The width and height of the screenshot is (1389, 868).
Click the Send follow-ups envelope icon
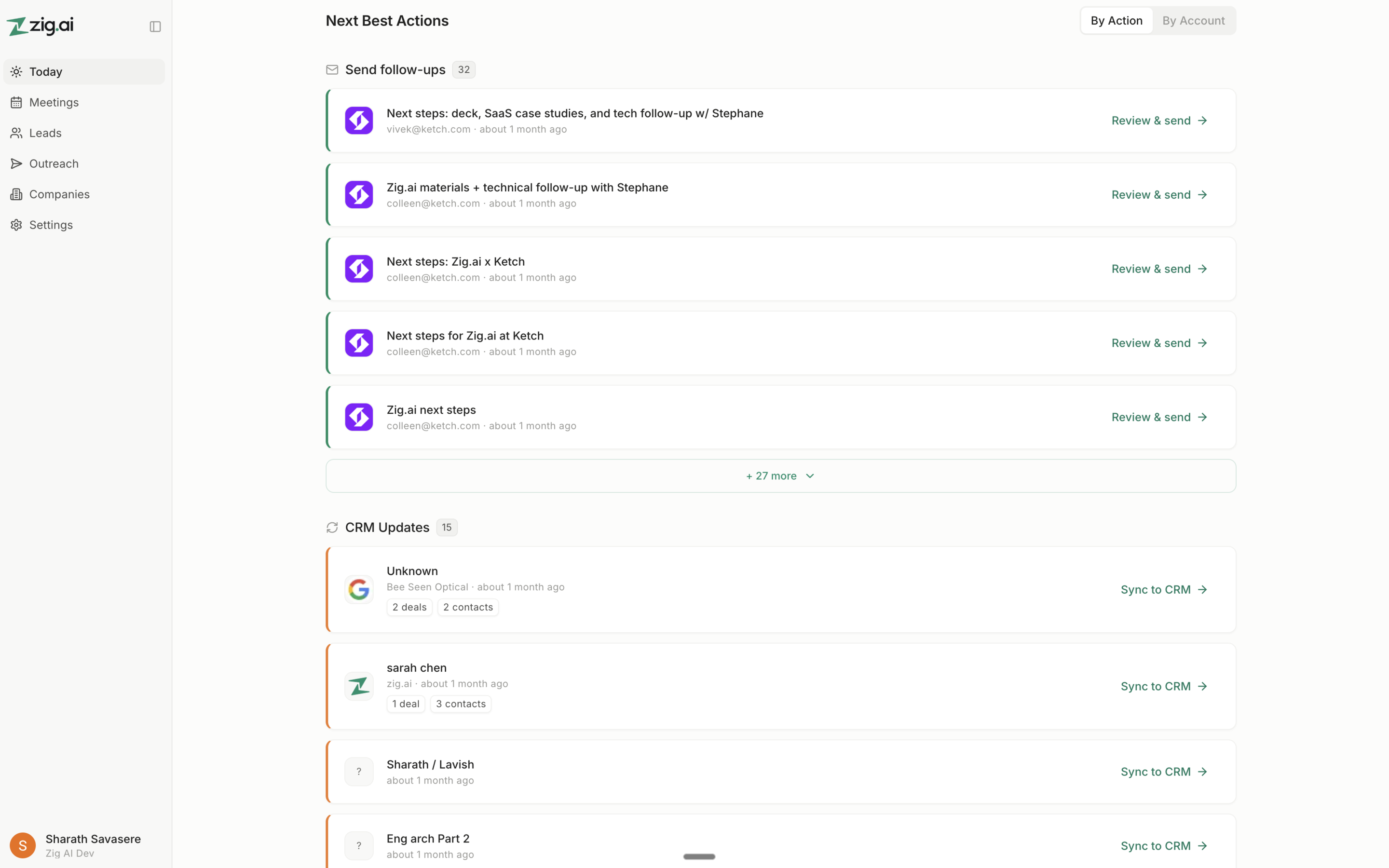(x=332, y=69)
